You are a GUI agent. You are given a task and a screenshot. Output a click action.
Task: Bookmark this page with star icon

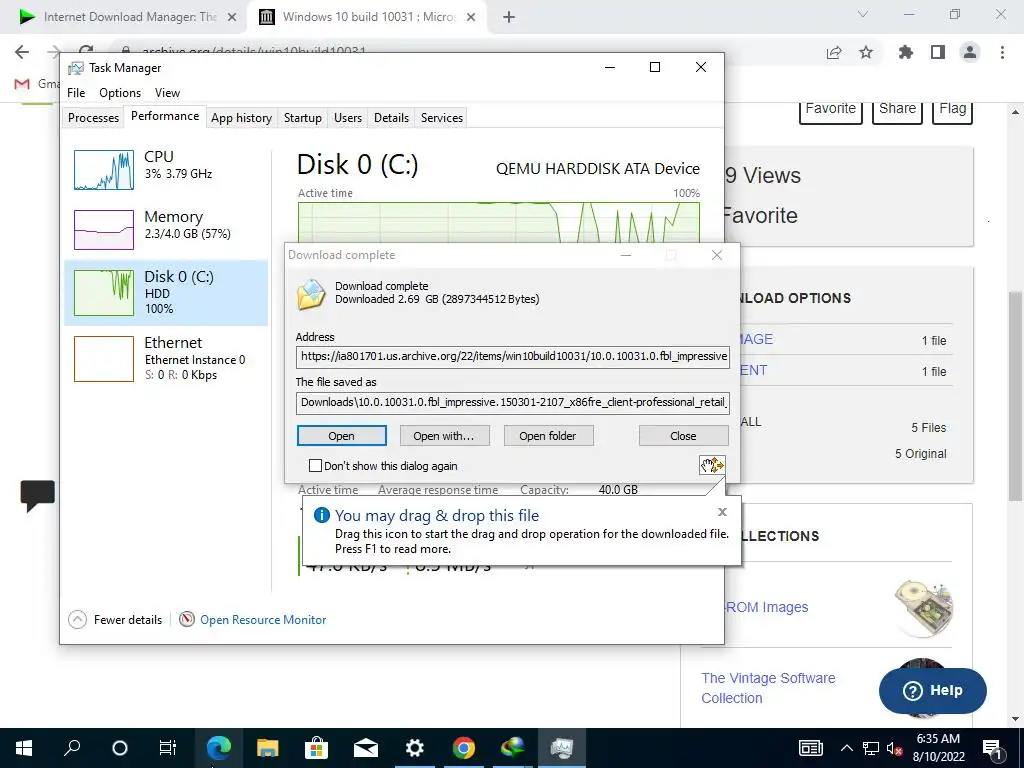point(866,52)
